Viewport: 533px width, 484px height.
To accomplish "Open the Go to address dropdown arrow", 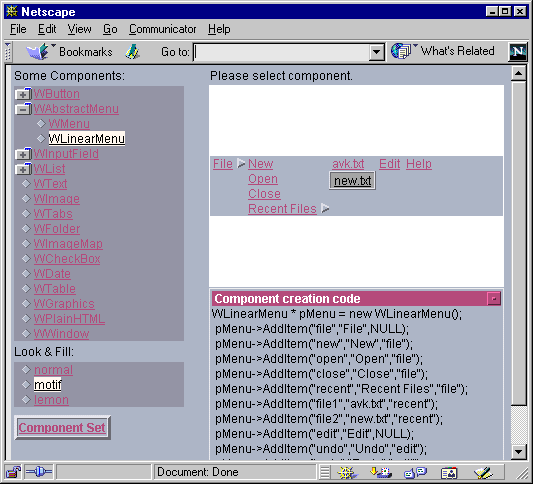I will (x=376, y=52).
